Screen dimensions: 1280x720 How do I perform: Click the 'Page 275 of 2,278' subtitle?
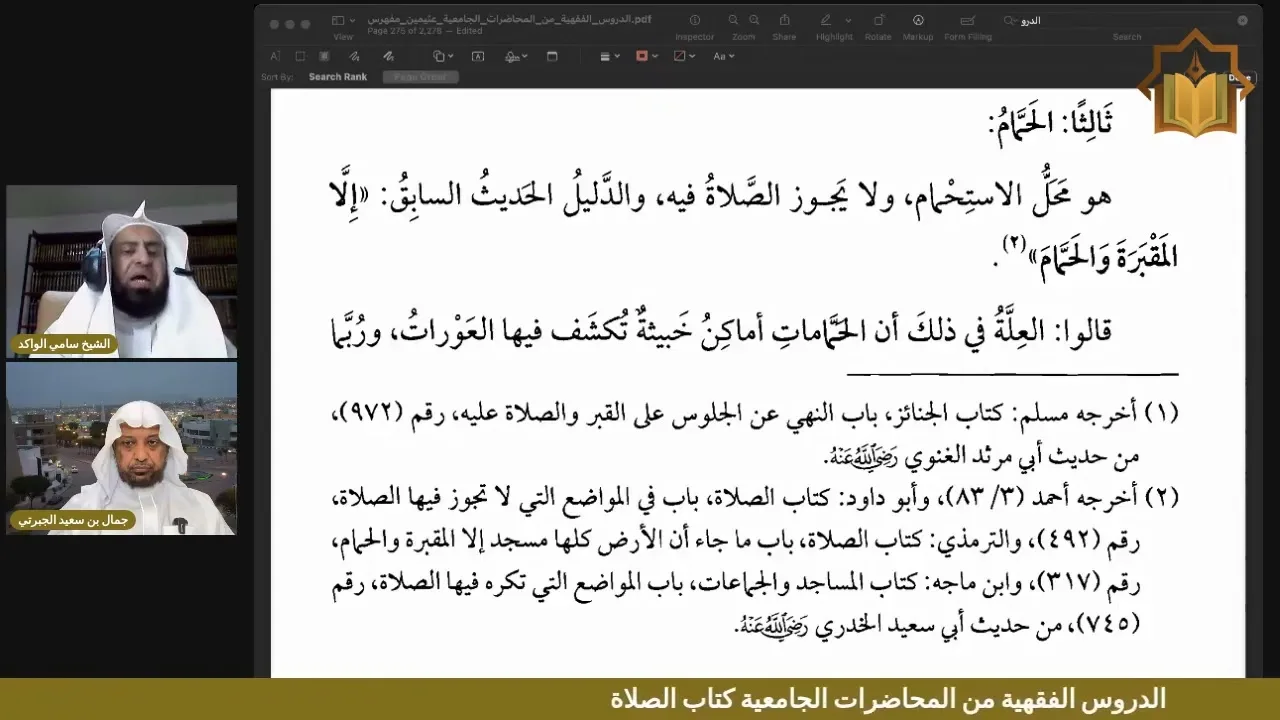(403, 31)
